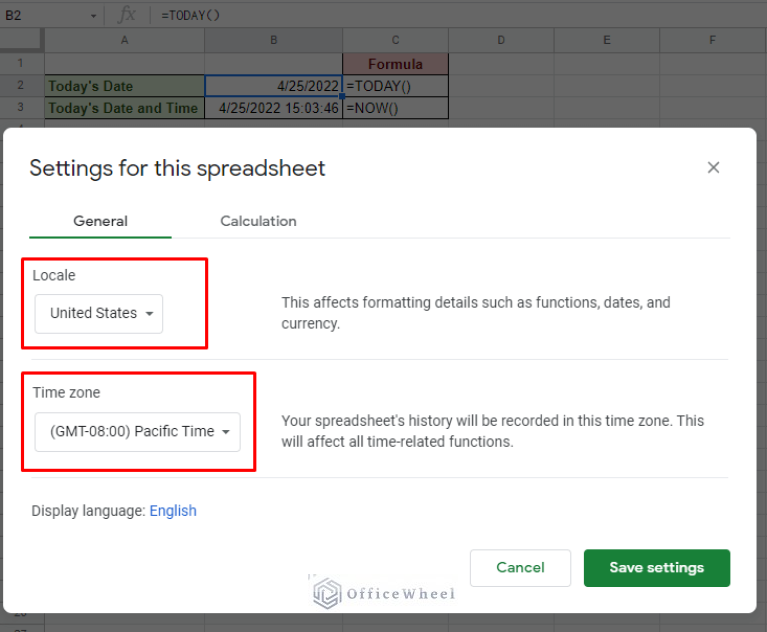
Task: Close the spreadsheet settings dialog with X
Action: tap(713, 168)
